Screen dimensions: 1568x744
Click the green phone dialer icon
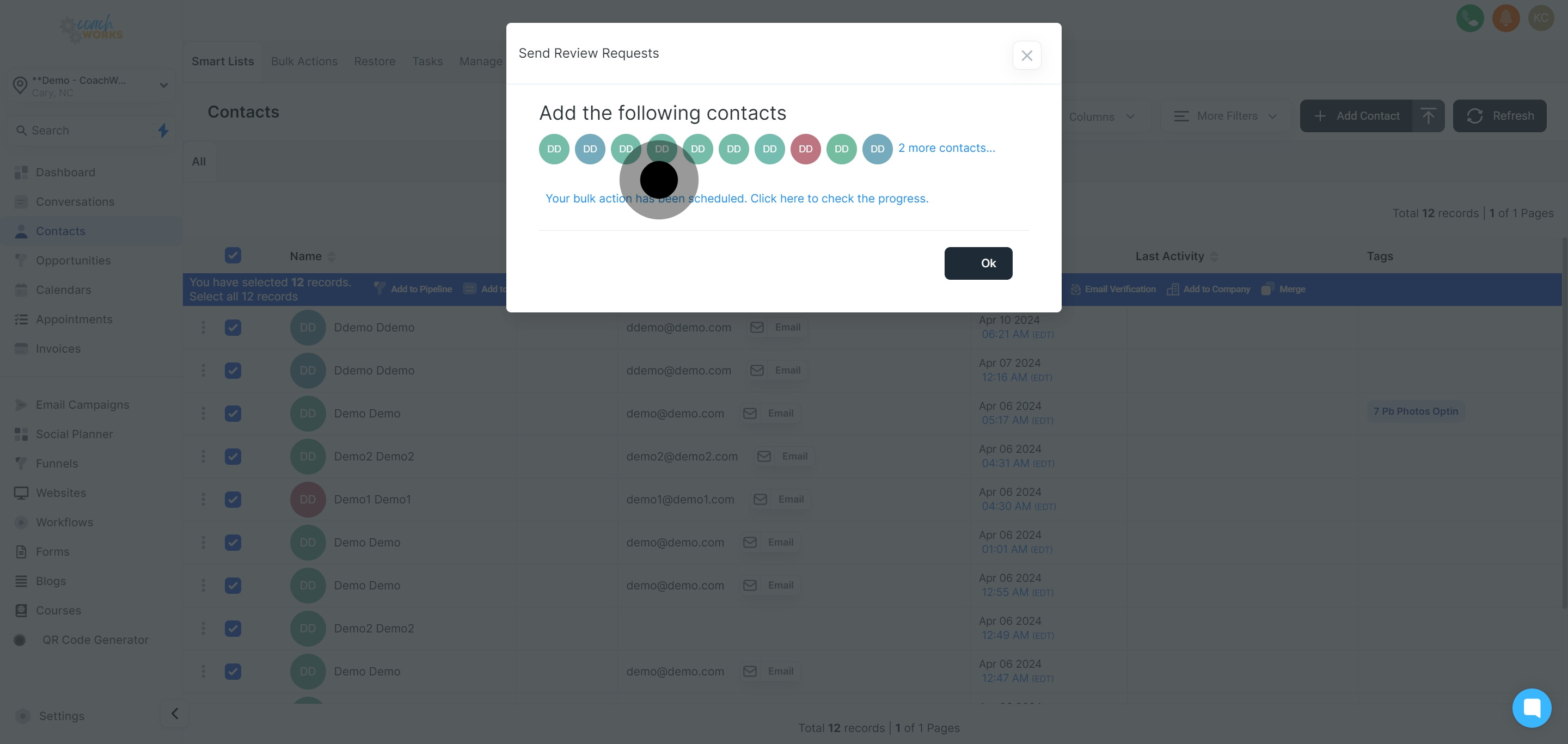click(1470, 19)
